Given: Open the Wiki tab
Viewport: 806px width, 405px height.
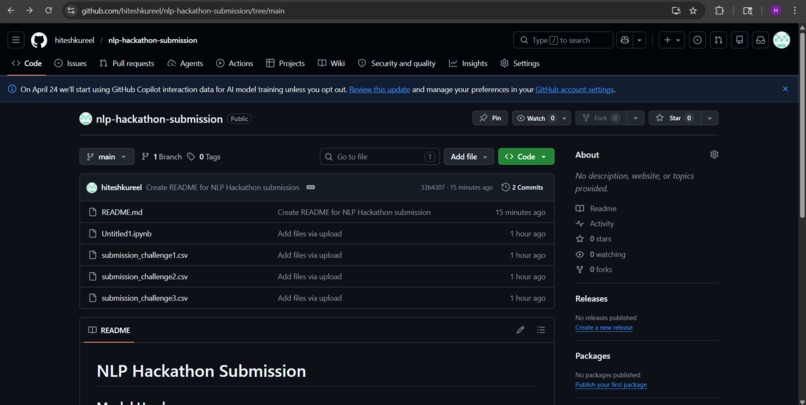Looking at the screenshot, I should click(x=332, y=63).
